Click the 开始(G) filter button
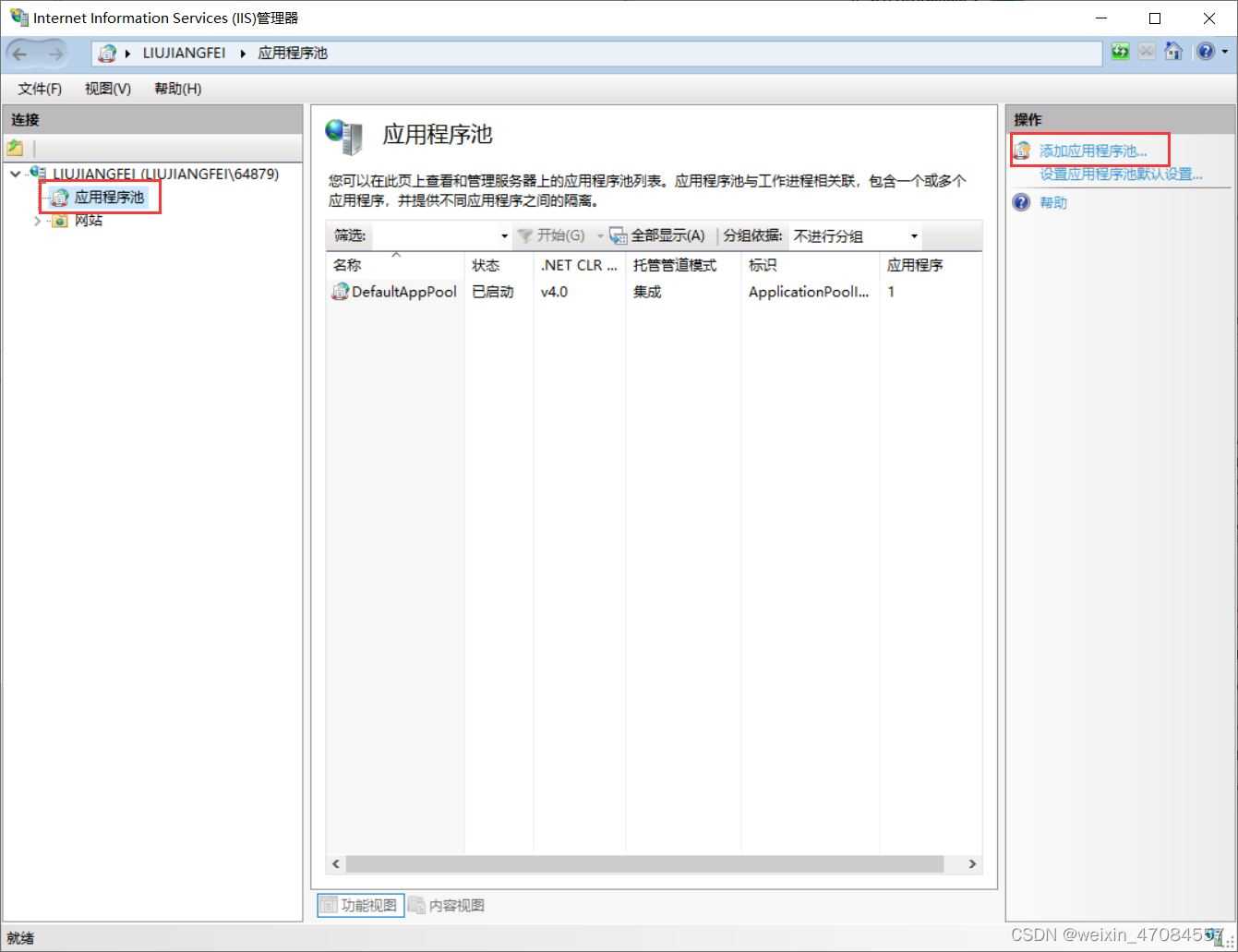The image size is (1238, 952). (551, 235)
